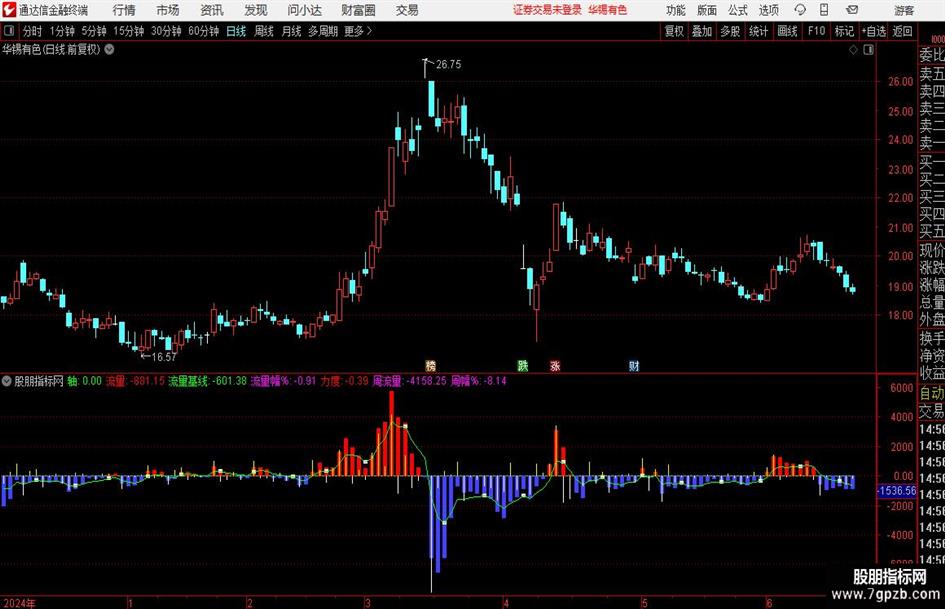
Task: Select the 日线 daily period
Action: tap(236, 31)
